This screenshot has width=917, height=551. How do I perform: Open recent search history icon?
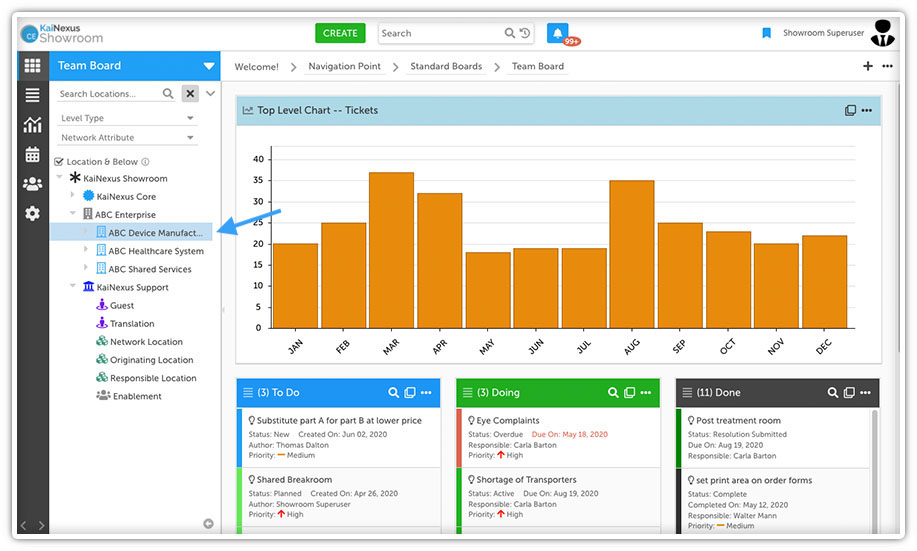[525, 33]
